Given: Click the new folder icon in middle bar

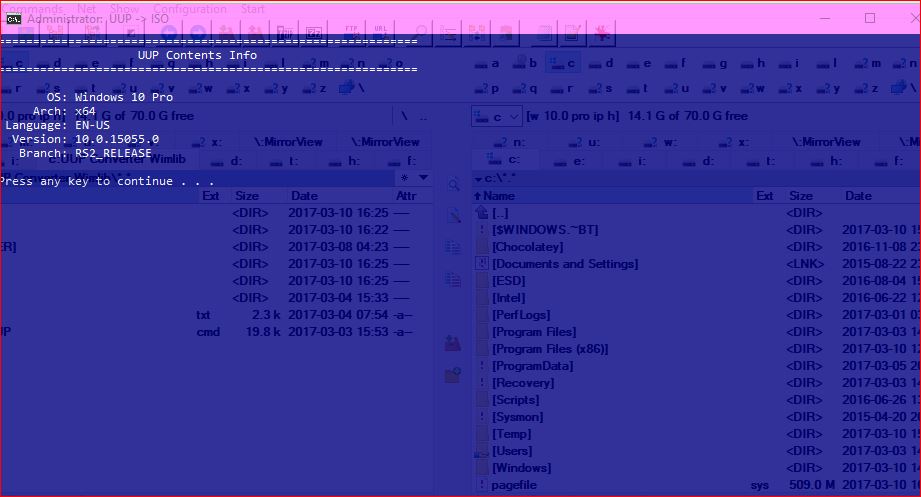Looking at the screenshot, I should pos(453,375).
